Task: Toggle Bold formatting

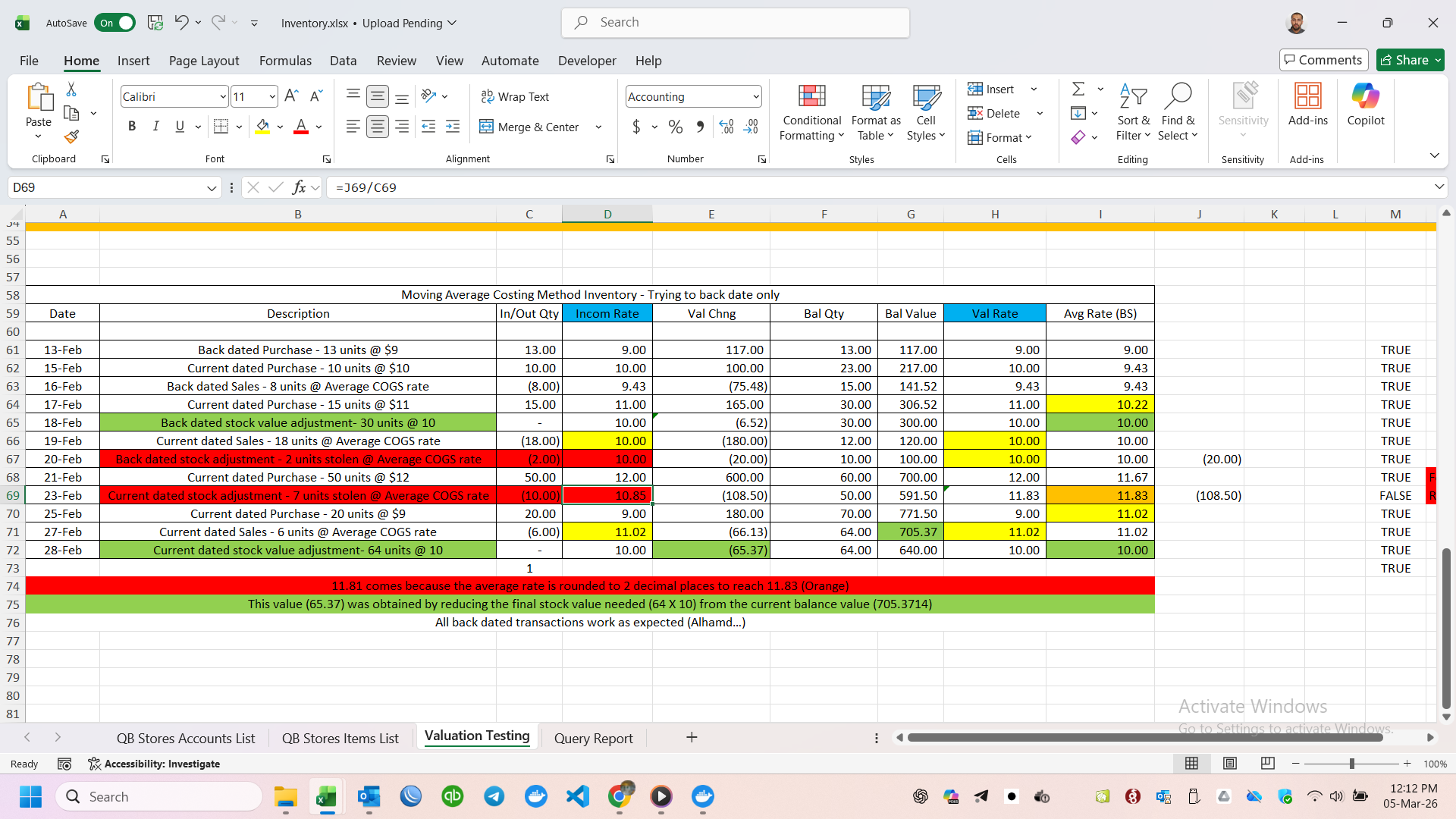Action: pyautogui.click(x=132, y=127)
